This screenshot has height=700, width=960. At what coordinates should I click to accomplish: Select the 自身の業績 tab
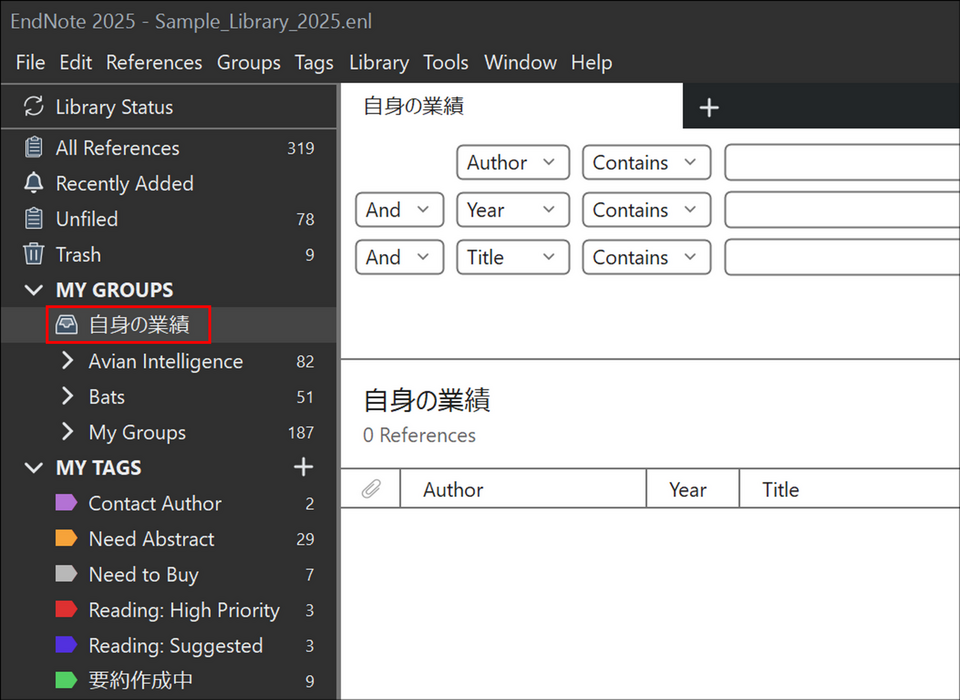tap(512, 106)
